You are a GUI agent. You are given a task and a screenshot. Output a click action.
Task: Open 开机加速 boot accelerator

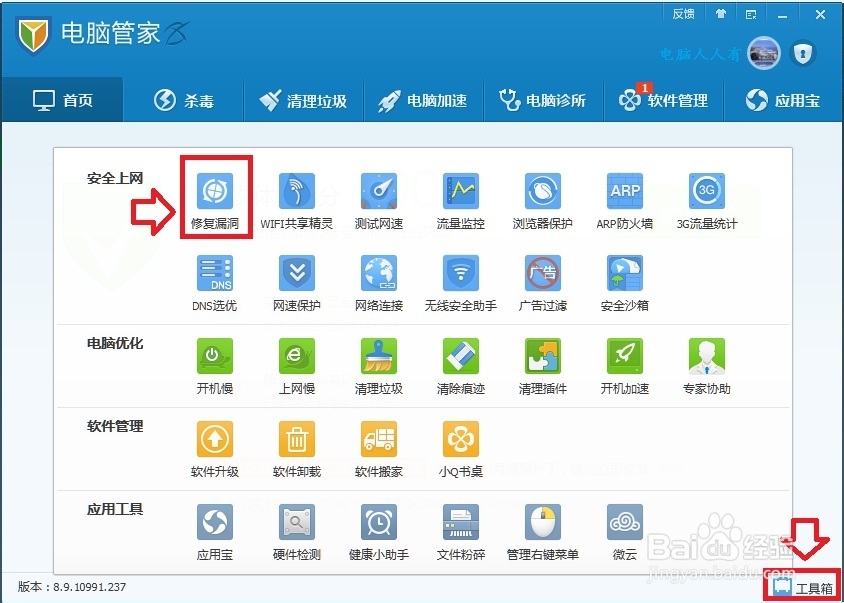tap(625, 366)
